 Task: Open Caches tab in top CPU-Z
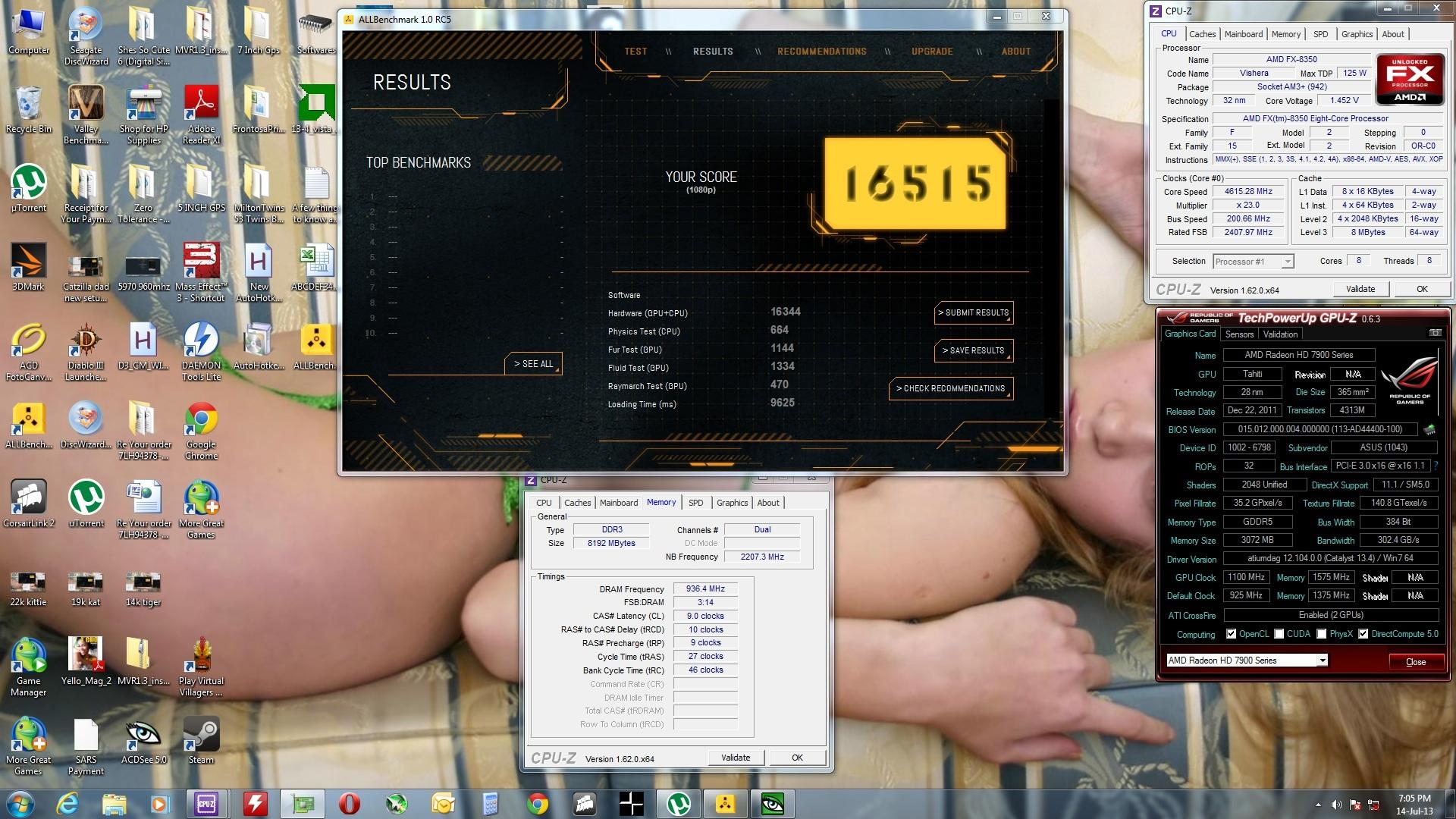click(x=1202, y=34)
